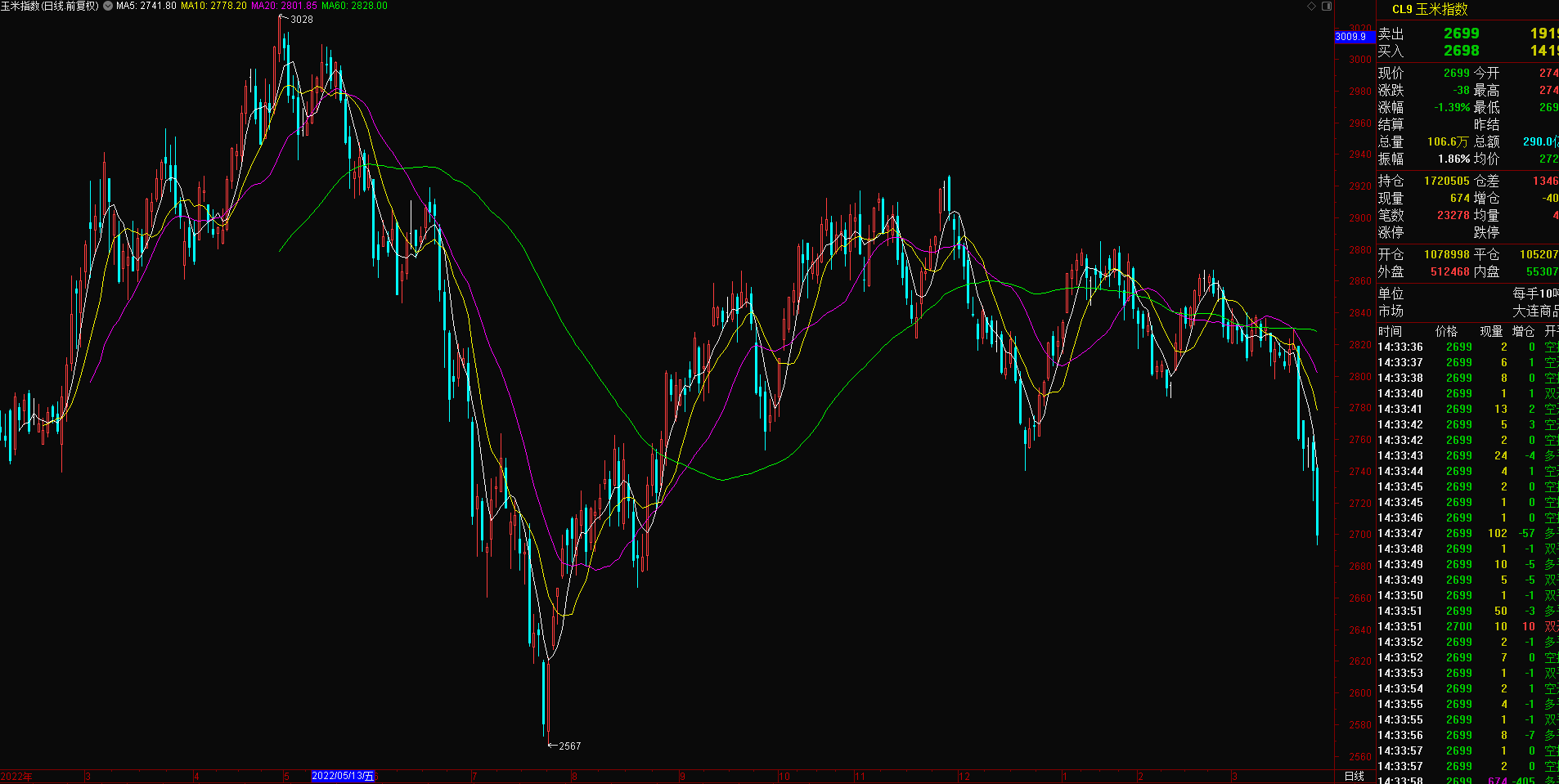The width and height of the screenshot is (1559, 784).
Task: Click the 买入 price 2698
Action: coord(1461,51)
